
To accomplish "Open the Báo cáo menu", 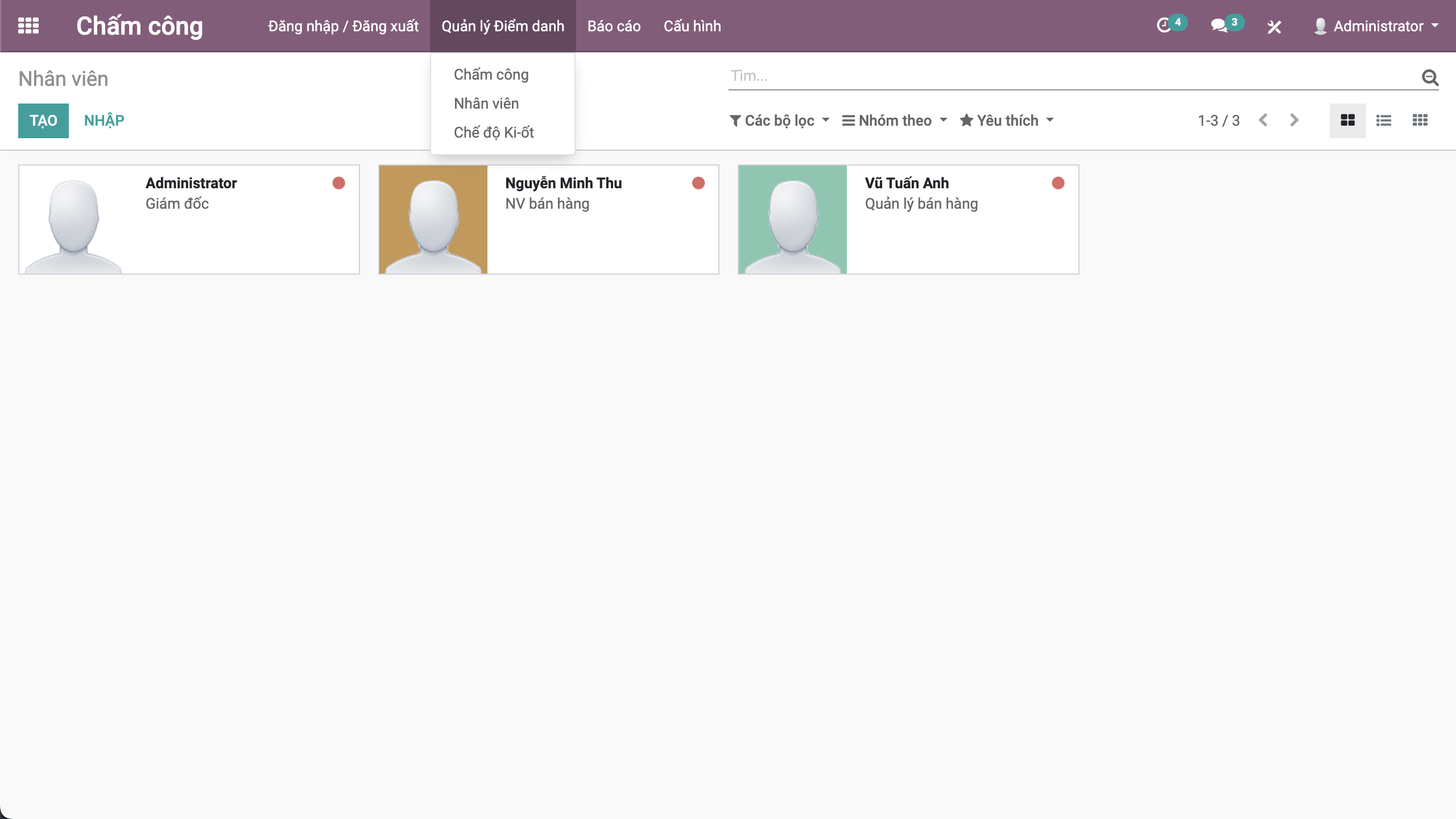I will click(x=614, y=26).
